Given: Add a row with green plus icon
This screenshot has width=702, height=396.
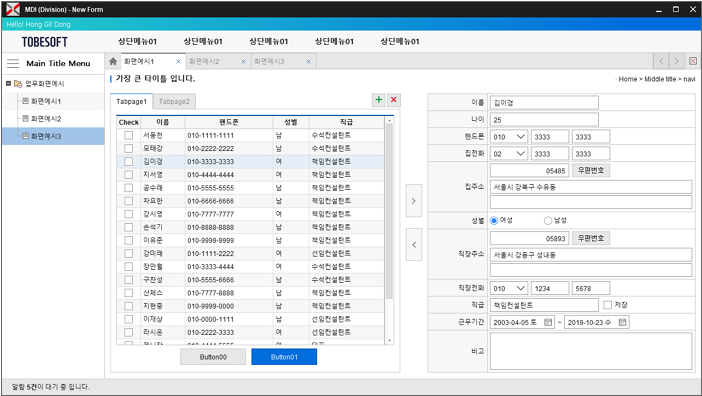Looking at the screenshot, I should click(379, 100).
